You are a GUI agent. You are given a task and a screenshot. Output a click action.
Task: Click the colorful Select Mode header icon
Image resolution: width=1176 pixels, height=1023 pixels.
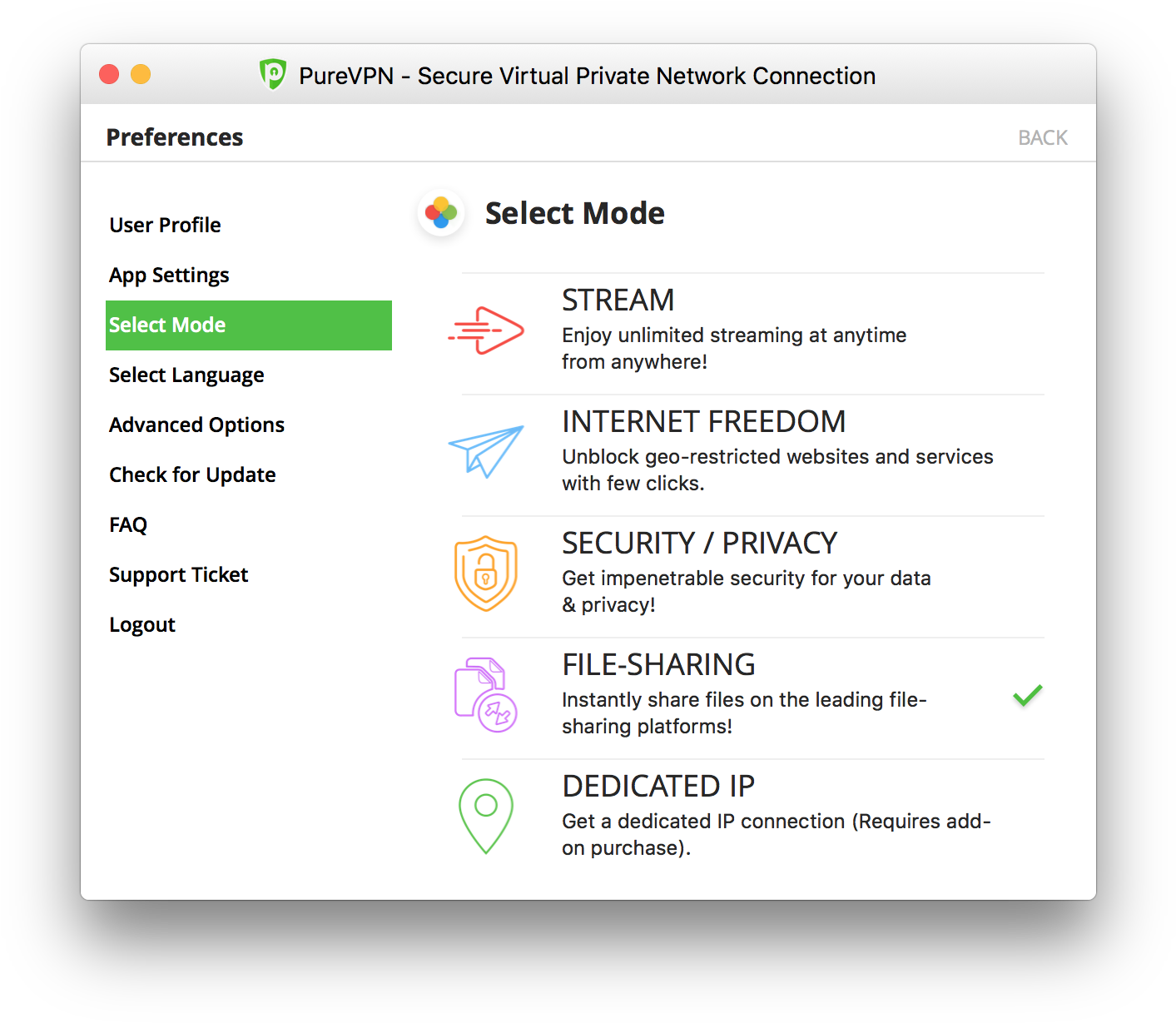point(441,213)
